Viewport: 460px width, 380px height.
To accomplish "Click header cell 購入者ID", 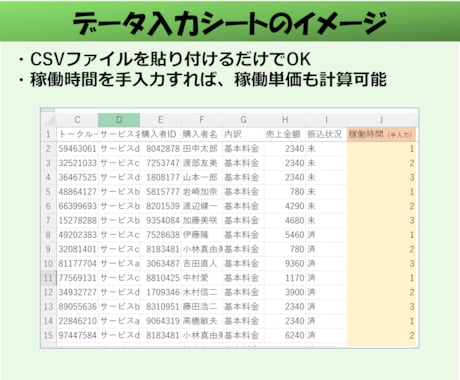I will click(160, 134).
